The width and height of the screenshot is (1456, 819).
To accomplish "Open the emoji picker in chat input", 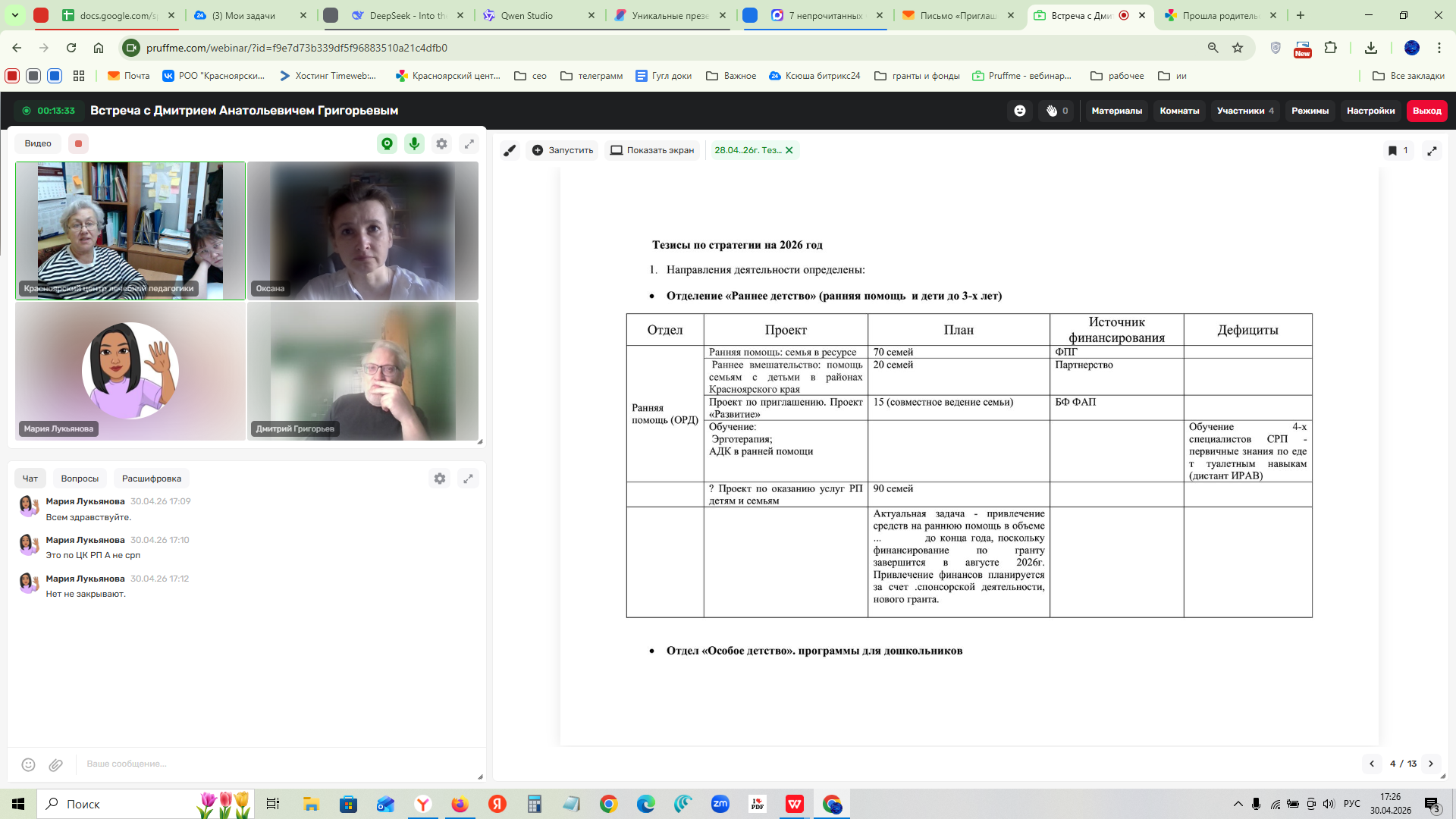I will [x=28, y=764].
